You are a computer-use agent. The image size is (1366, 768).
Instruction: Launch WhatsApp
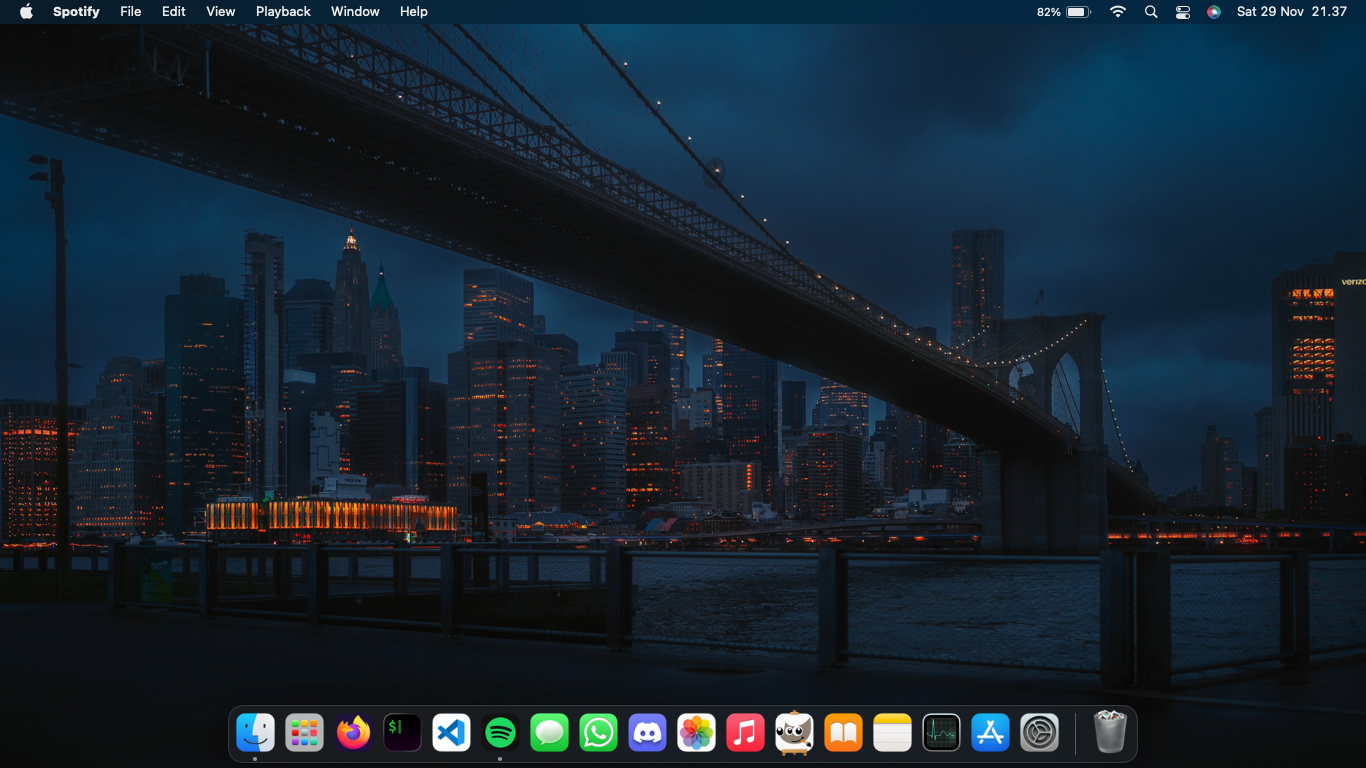(598, 732)
